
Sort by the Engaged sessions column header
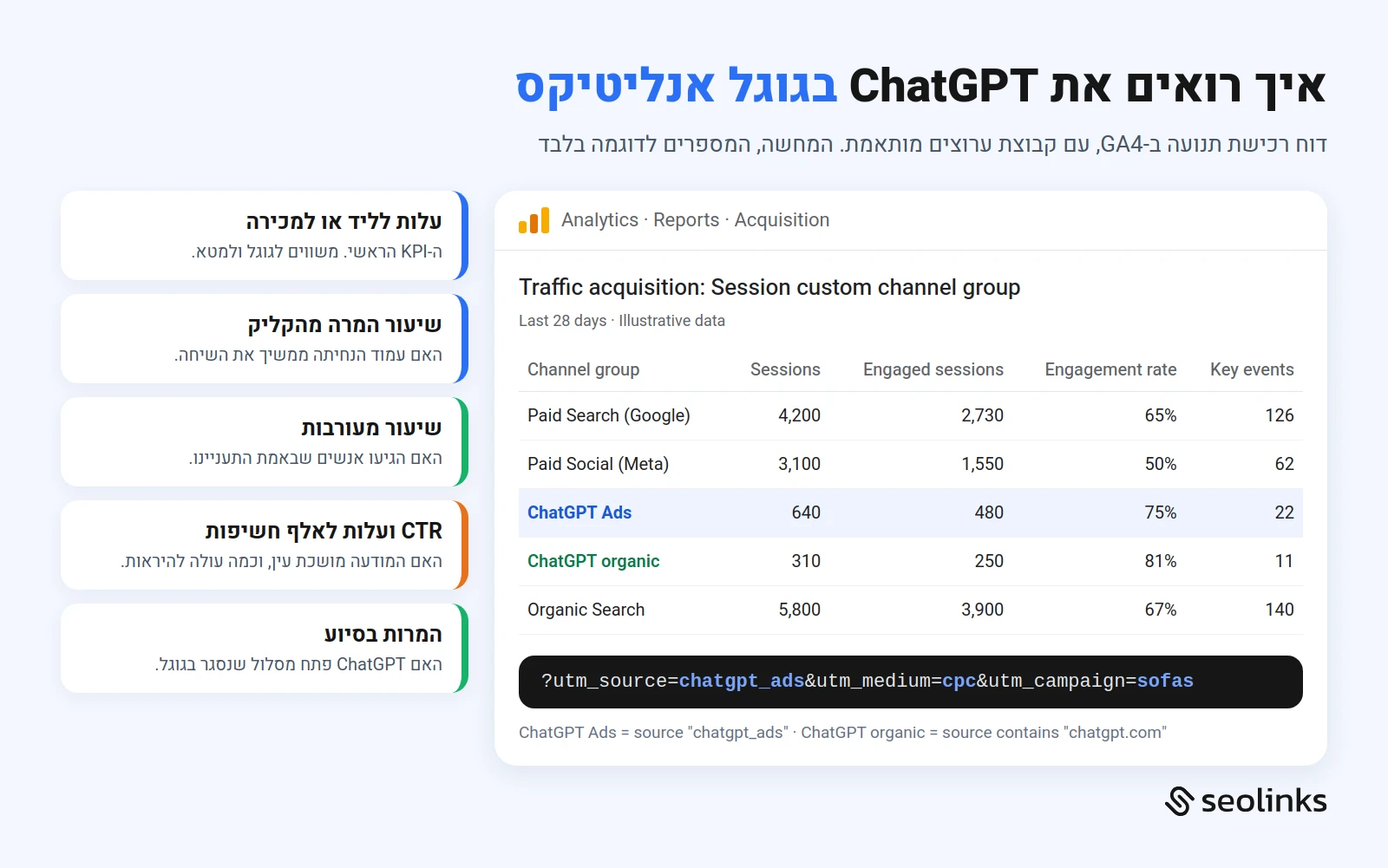point(933,369)
